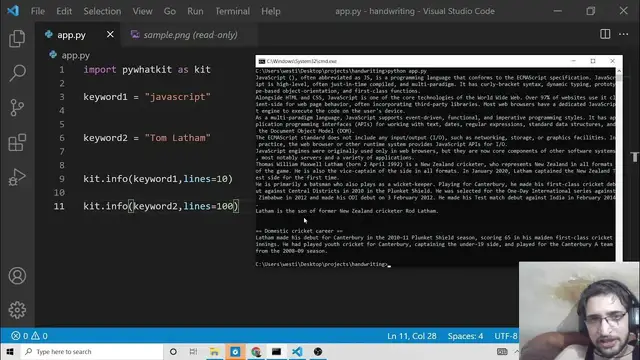Screen dimensions: 640x360
Task: Click the "Tom Latham" string in code
Action: click(178, 138)
